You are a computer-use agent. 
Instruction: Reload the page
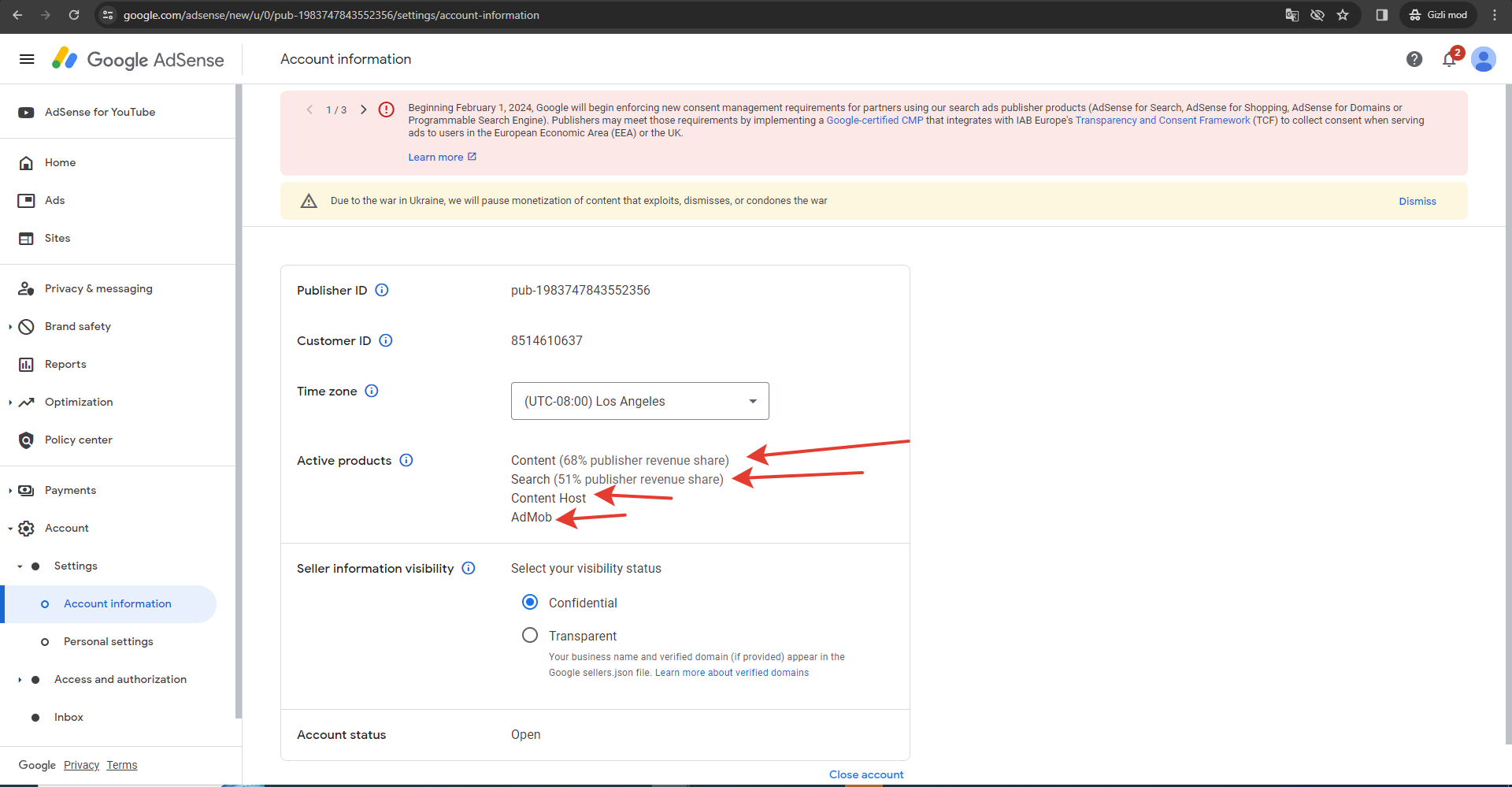coord(74,15)
